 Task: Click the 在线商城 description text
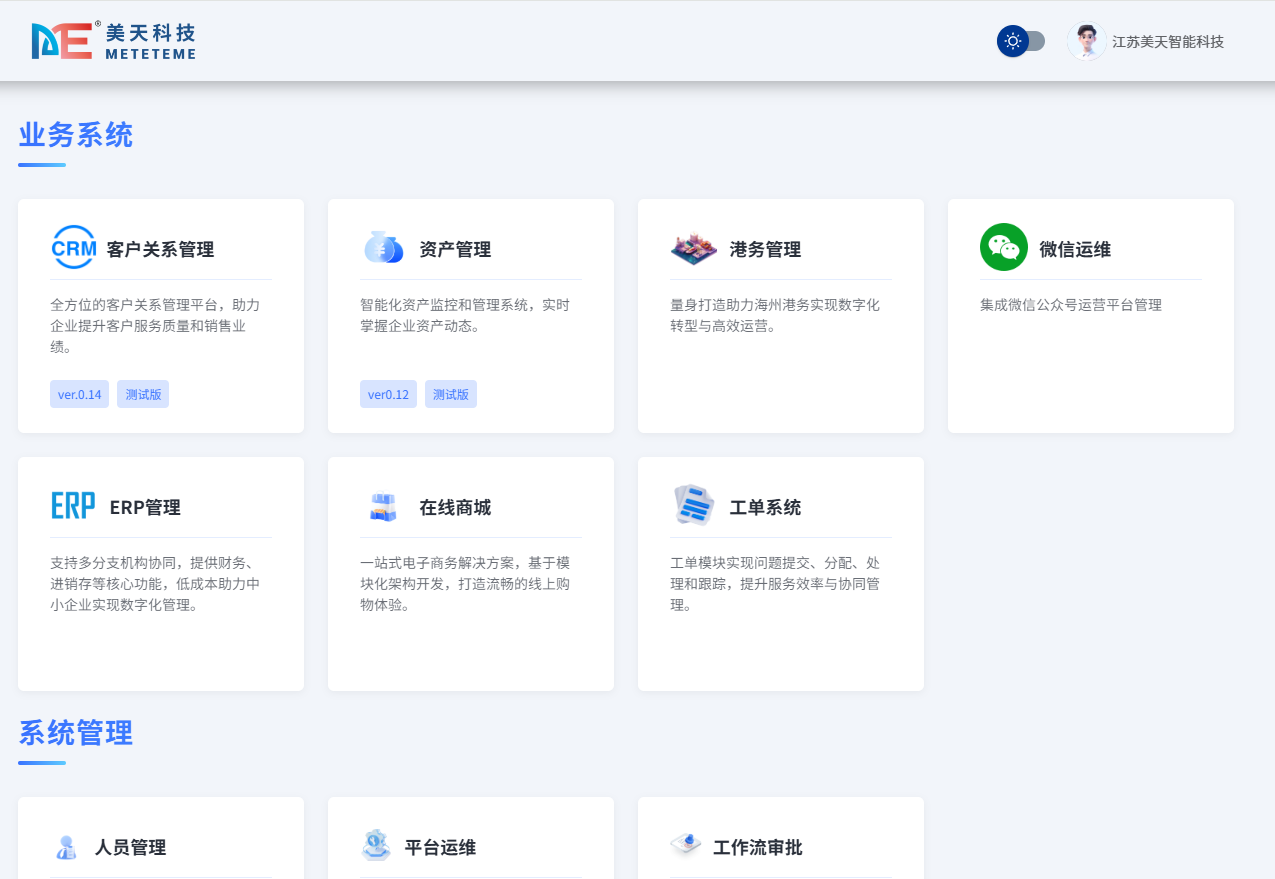click(465, 584)
